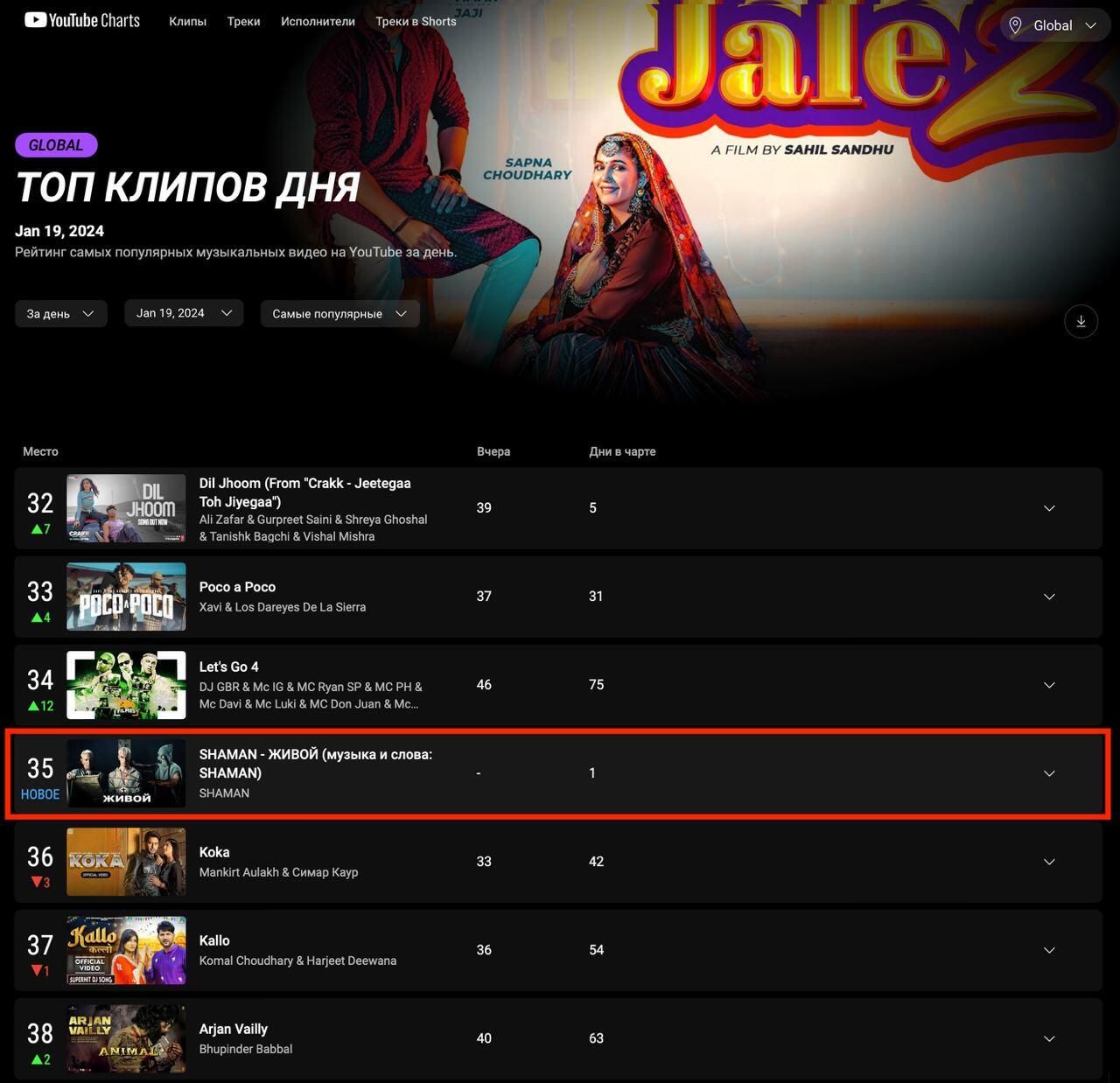The height and width of the screenshot is (1083, 1120).
Task: Click the GLOBAL purple badge
Action: 56,145
